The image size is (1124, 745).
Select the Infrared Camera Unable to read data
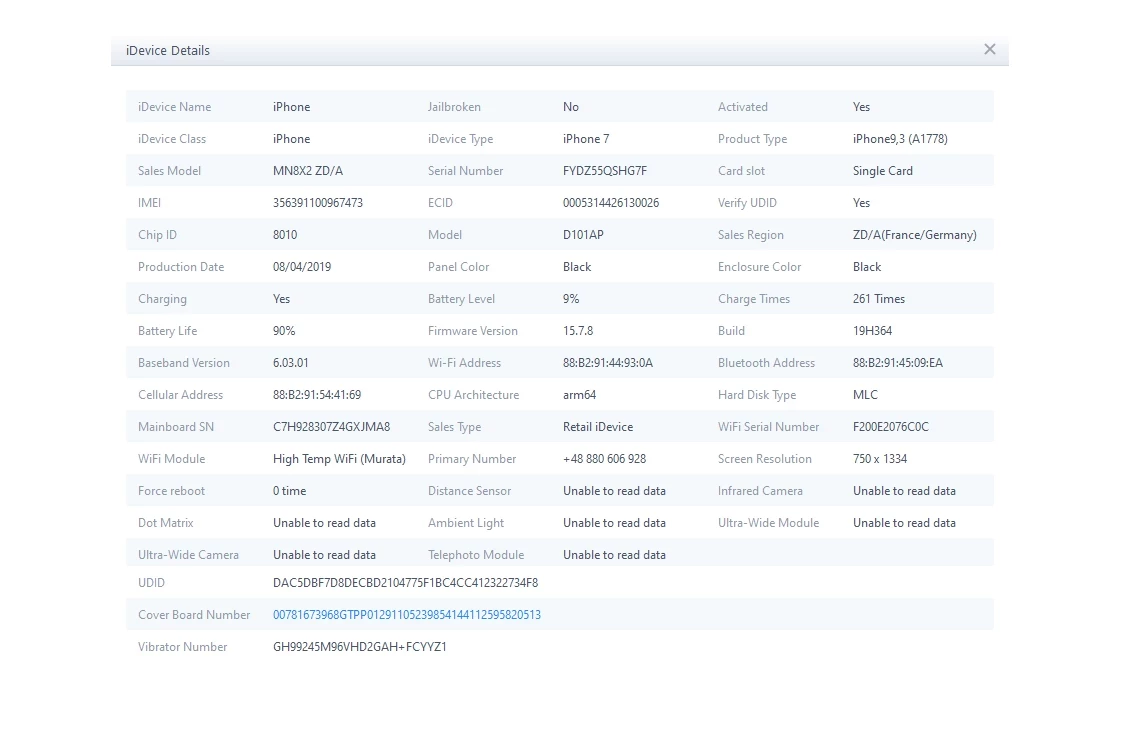pos(904,491)
